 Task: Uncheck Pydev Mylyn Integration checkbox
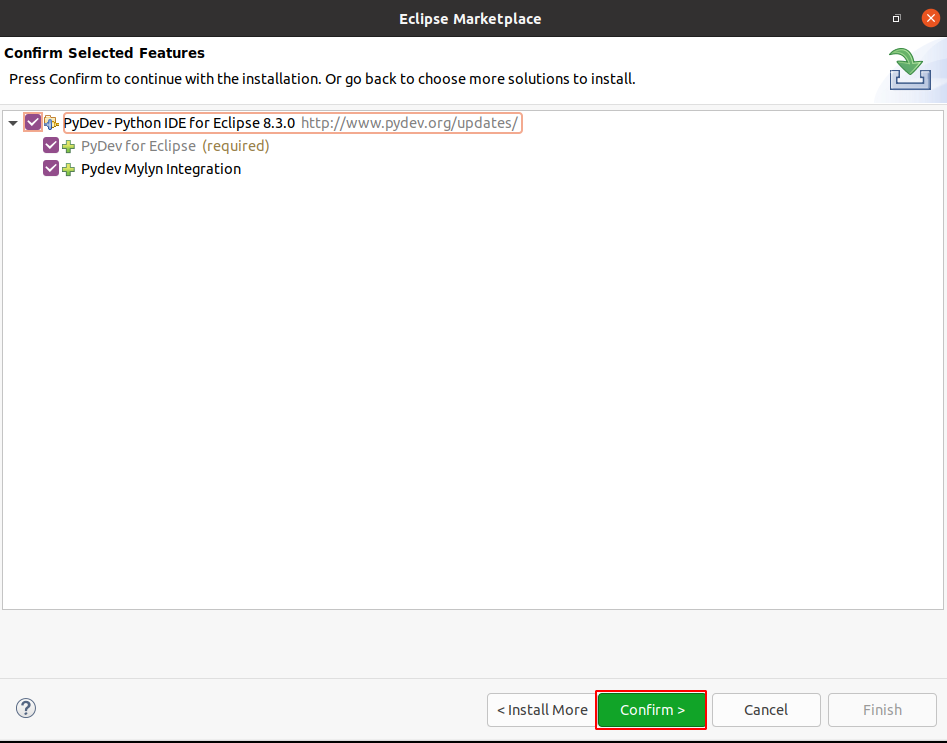[x=51, y=169]
